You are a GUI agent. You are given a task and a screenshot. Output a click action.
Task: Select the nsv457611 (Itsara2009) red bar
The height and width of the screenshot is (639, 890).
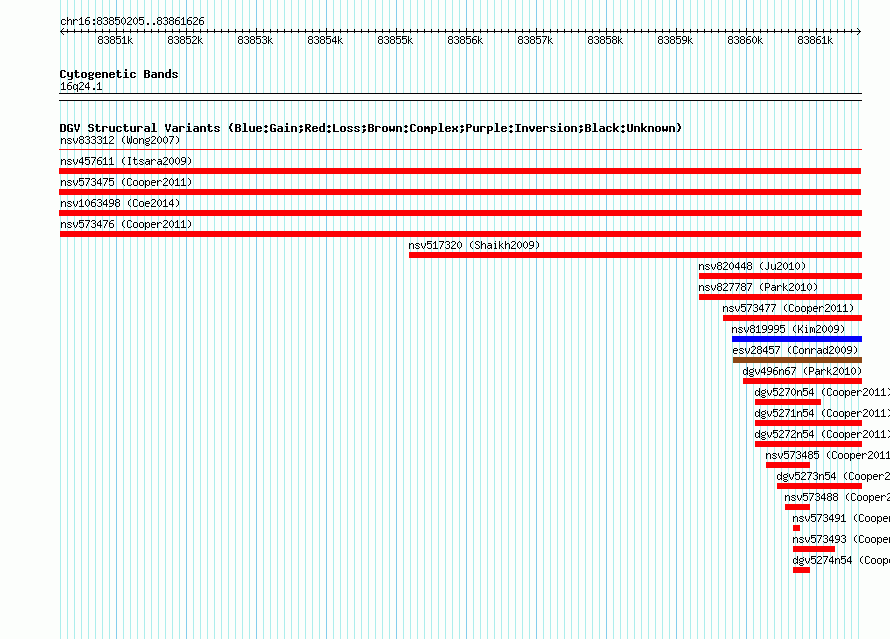pos(460,171)
